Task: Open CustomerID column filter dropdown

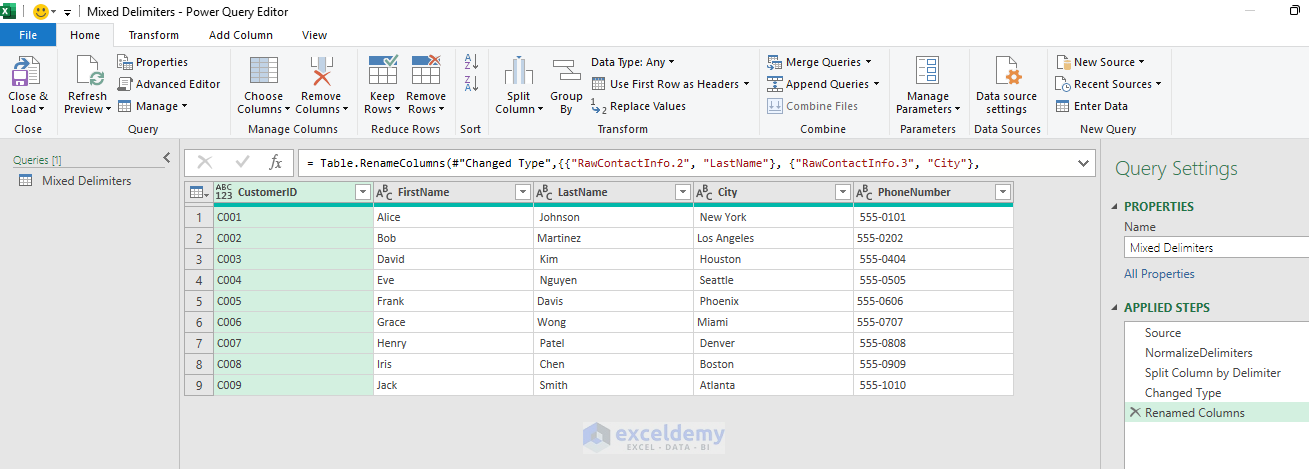Action: pyautogui.click(x=363, y=192)
